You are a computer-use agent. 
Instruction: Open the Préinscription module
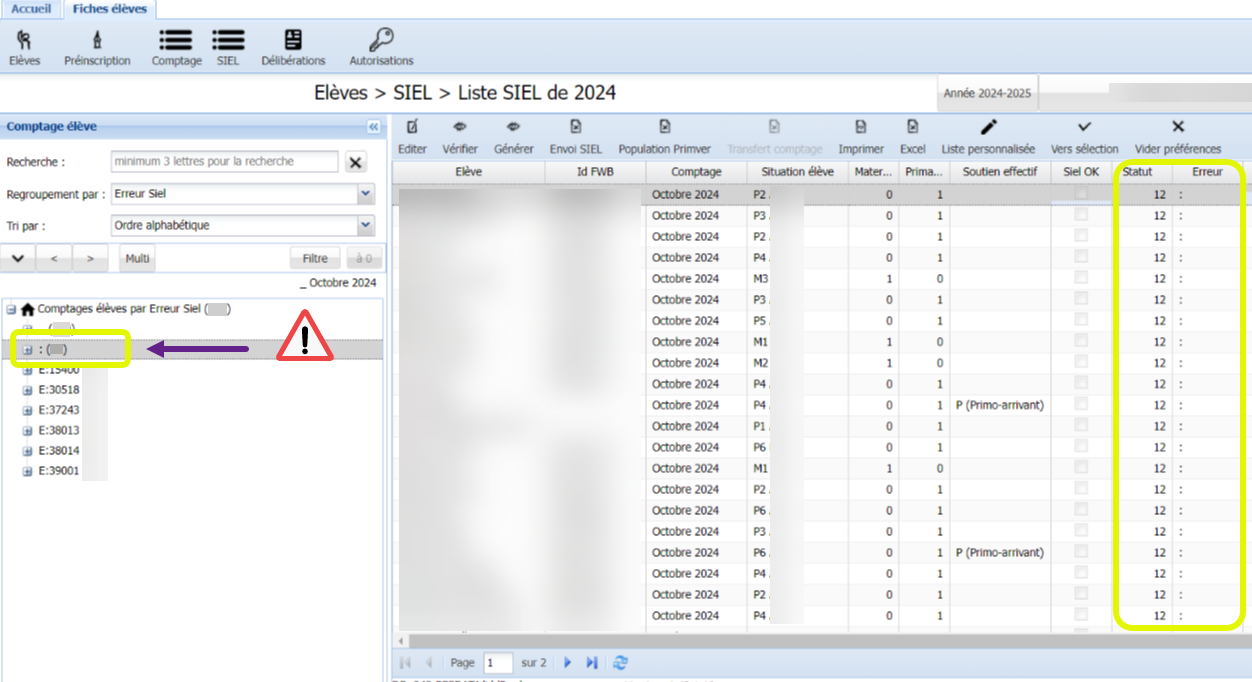pos(97,40)
